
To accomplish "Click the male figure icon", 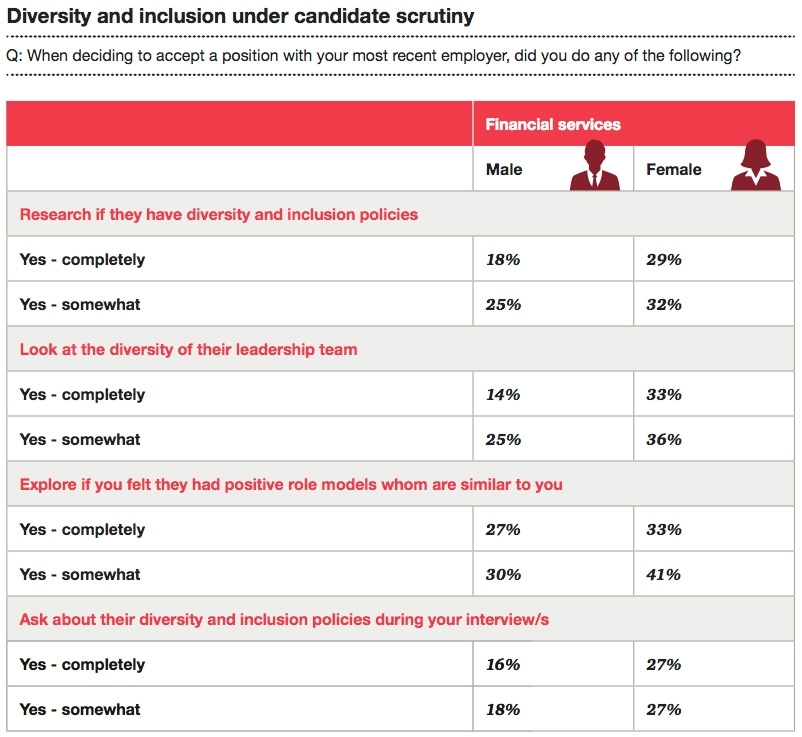I will point(595,166).
